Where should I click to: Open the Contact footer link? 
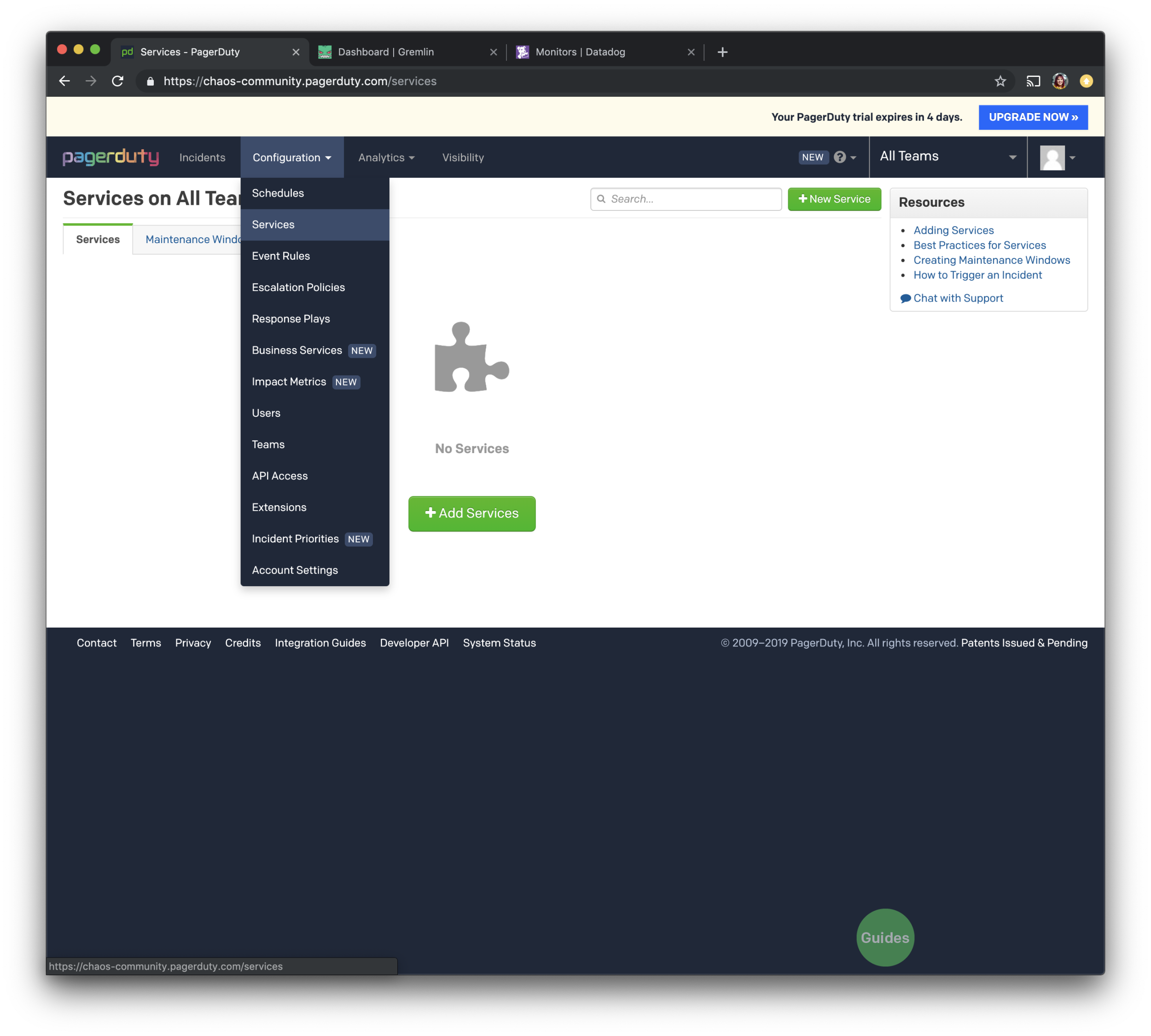97,643
